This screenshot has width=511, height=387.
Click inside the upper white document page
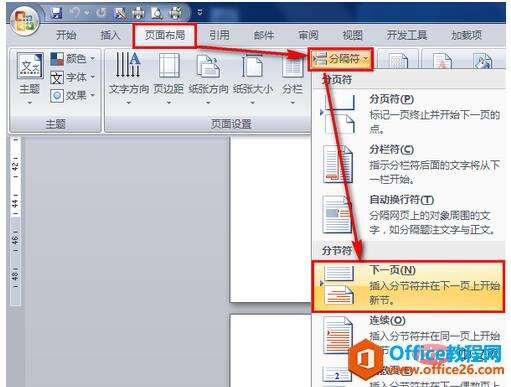click(270, 219)
